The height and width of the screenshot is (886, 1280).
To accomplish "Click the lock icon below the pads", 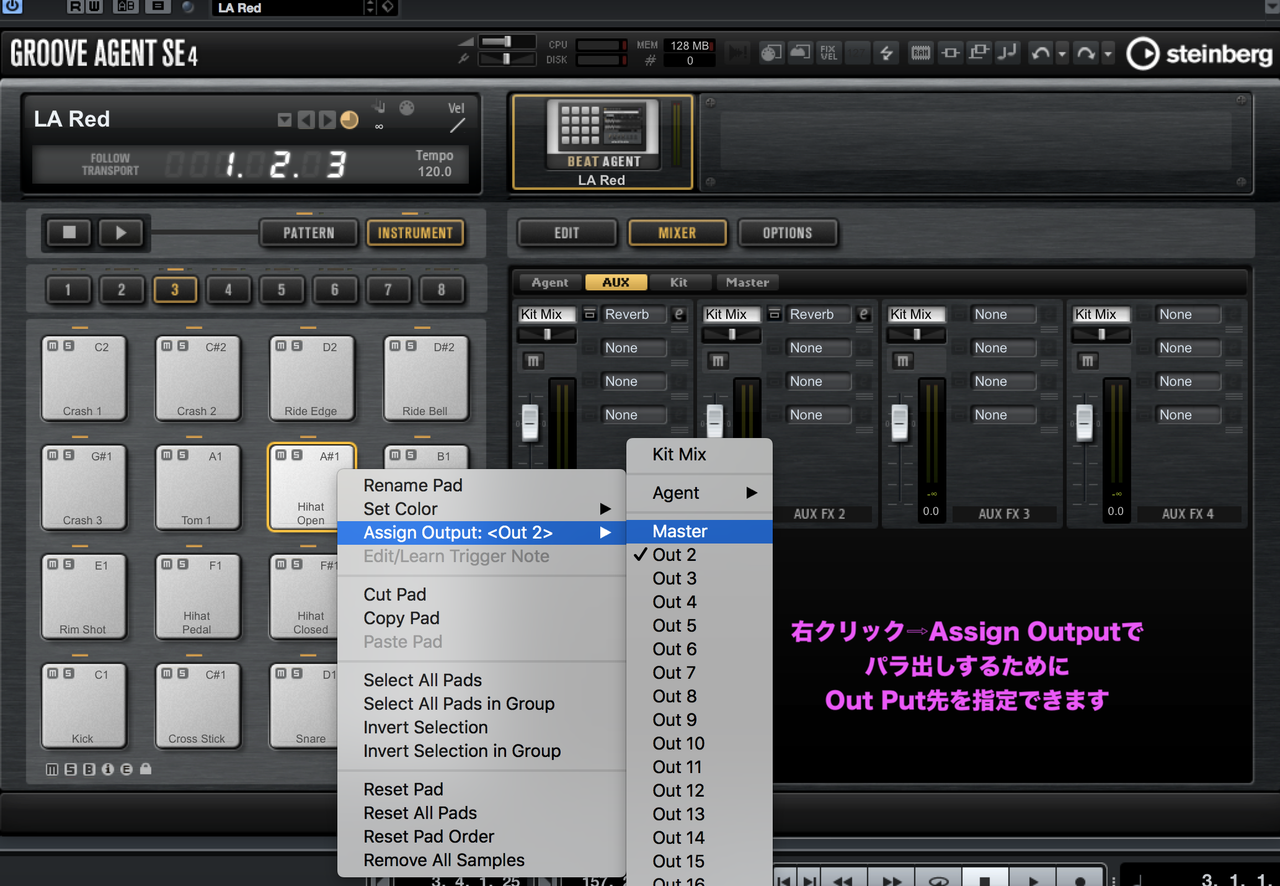I will click(146, 769).
